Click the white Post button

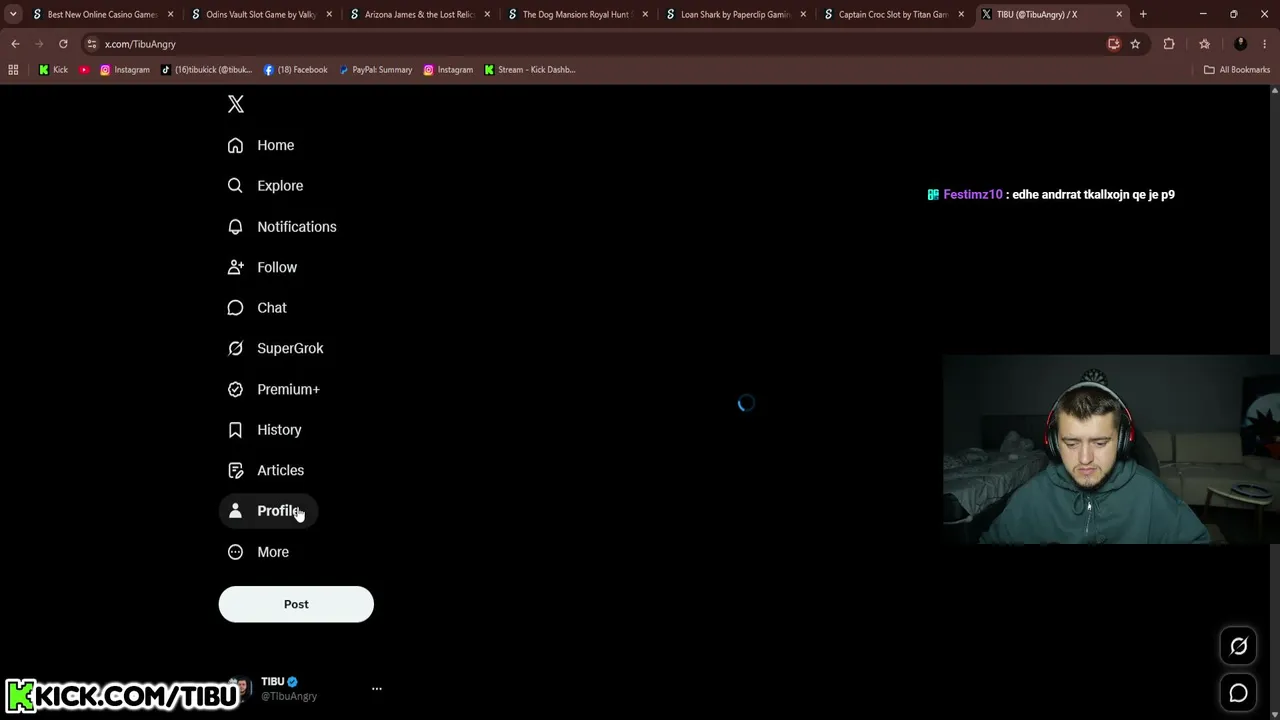click(x=296, y=604)
